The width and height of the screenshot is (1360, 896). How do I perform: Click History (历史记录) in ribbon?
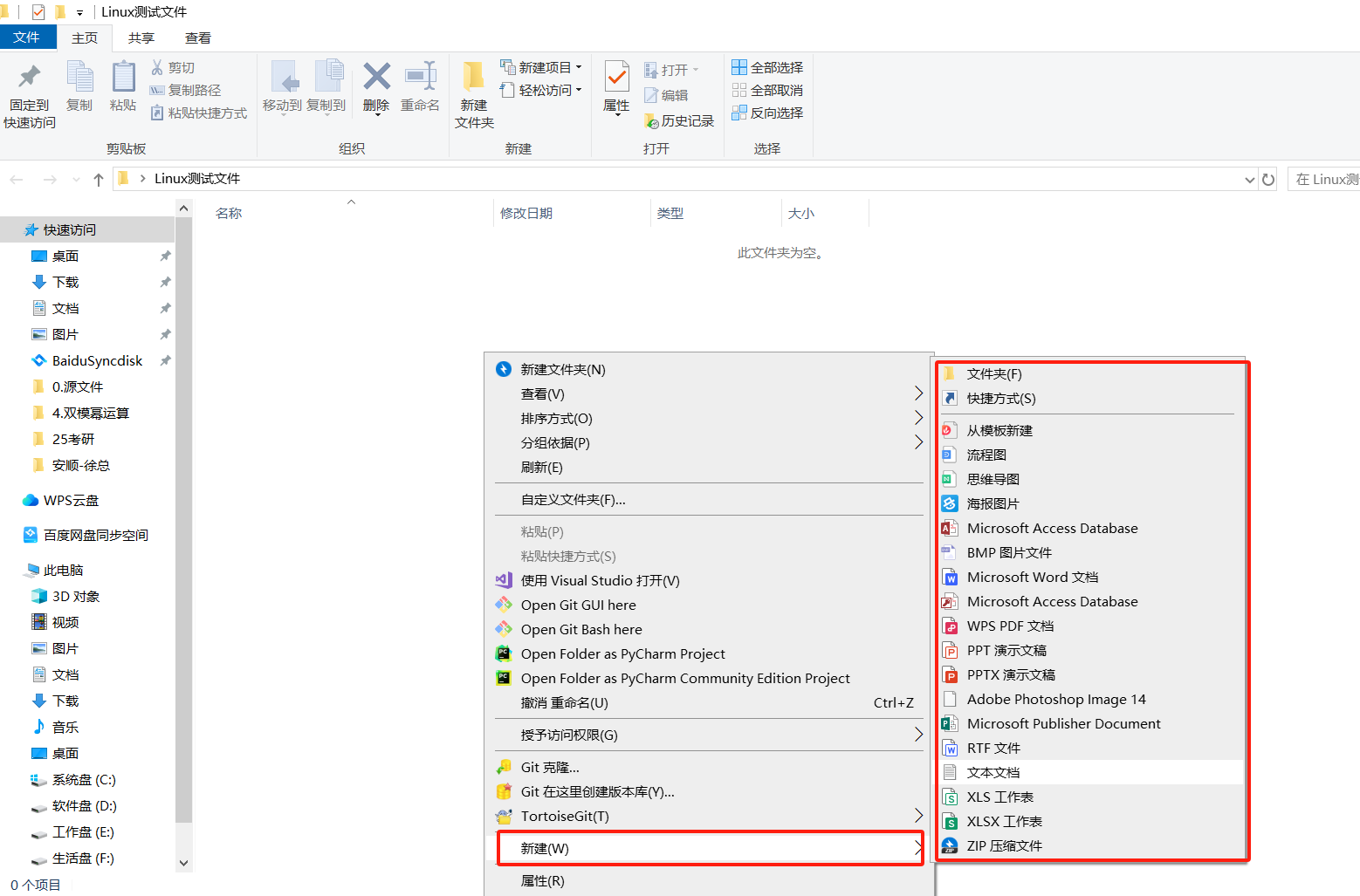[678, 120]
